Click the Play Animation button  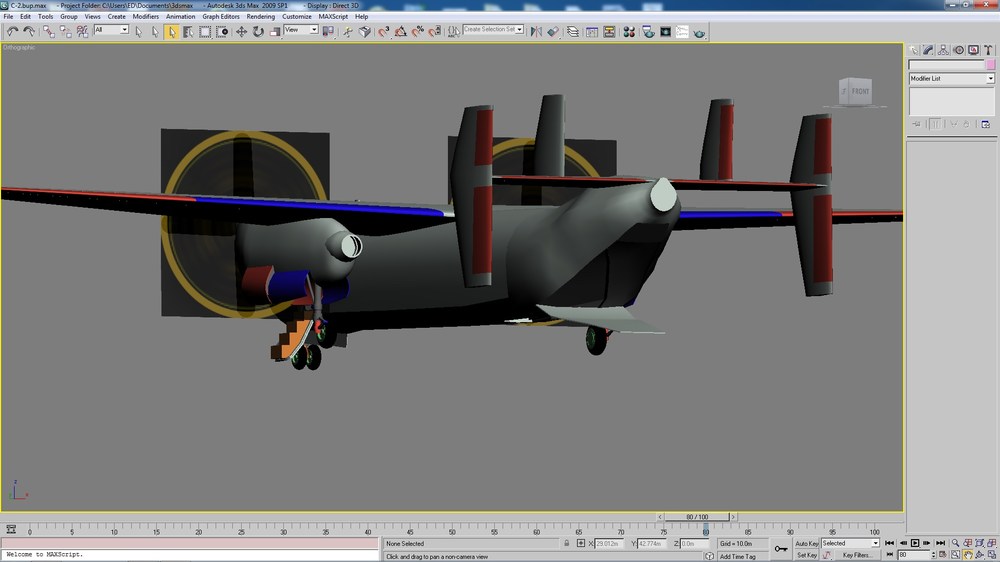915,543
